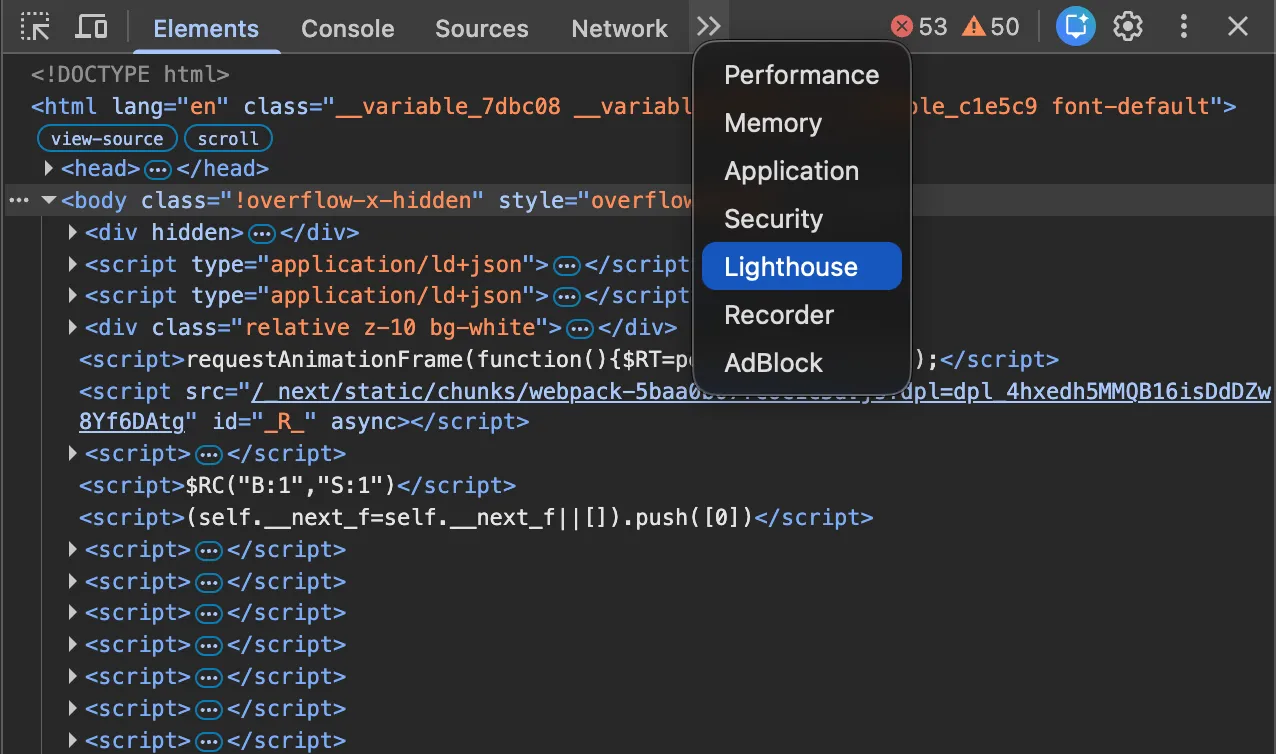The height and width of the screenshot is (754, 1276).
Task: Click the ellipsis inside div hidden
Action: (x=262, y=233)
